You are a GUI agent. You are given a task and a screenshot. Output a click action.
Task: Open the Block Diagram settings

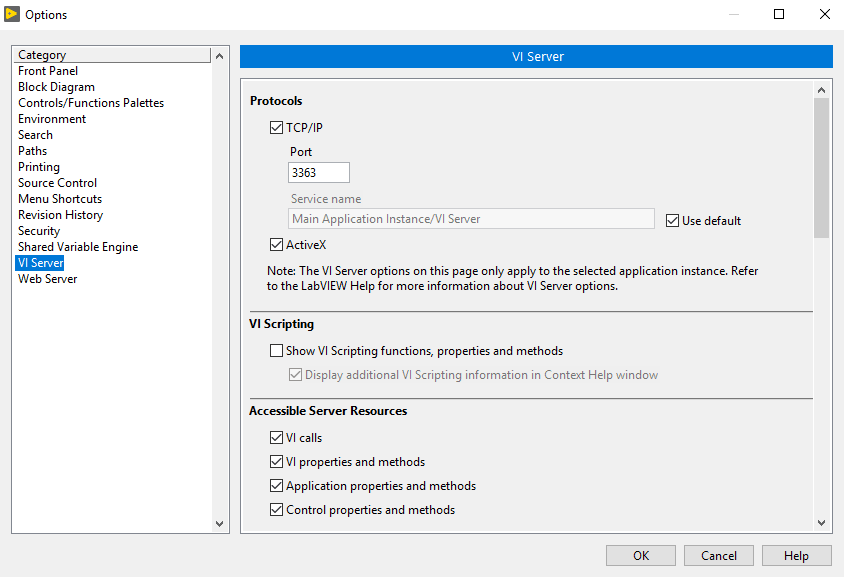tap(57, 86)
